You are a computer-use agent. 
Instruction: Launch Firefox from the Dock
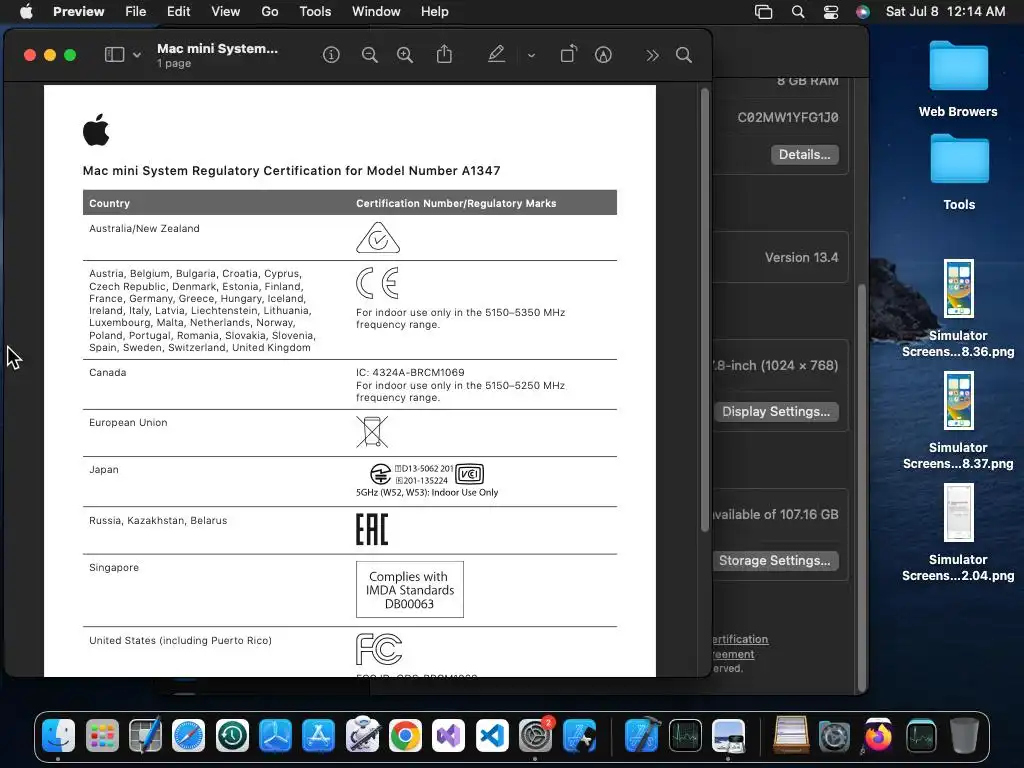[x=878, y=737]
